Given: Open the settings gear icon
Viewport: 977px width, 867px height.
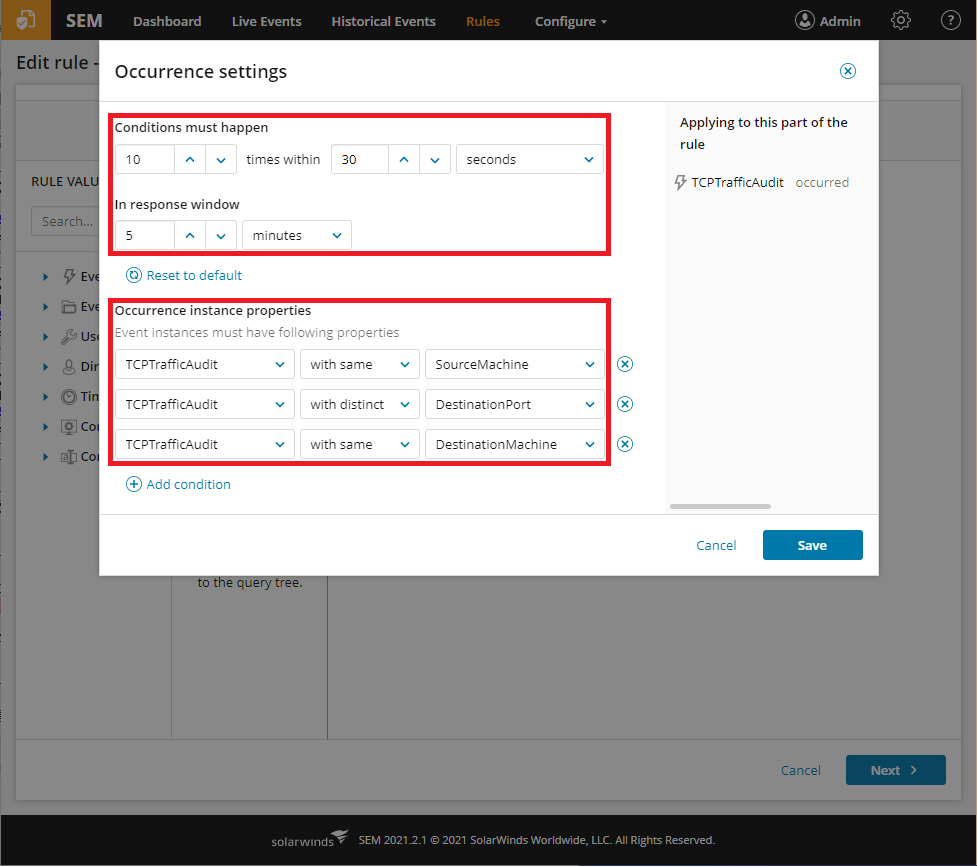Looking at the screenshot, I should click(900, 21).
